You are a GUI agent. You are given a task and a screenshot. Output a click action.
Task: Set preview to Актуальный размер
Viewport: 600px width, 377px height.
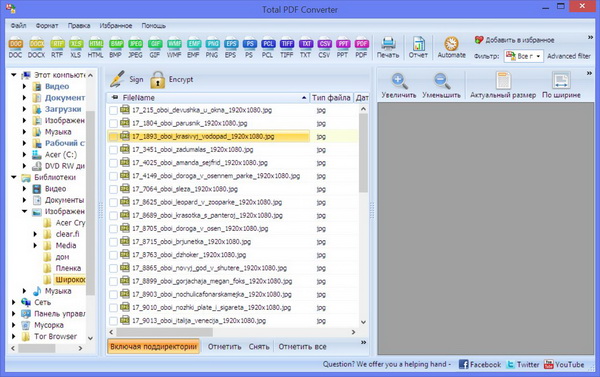pos(503,86)
